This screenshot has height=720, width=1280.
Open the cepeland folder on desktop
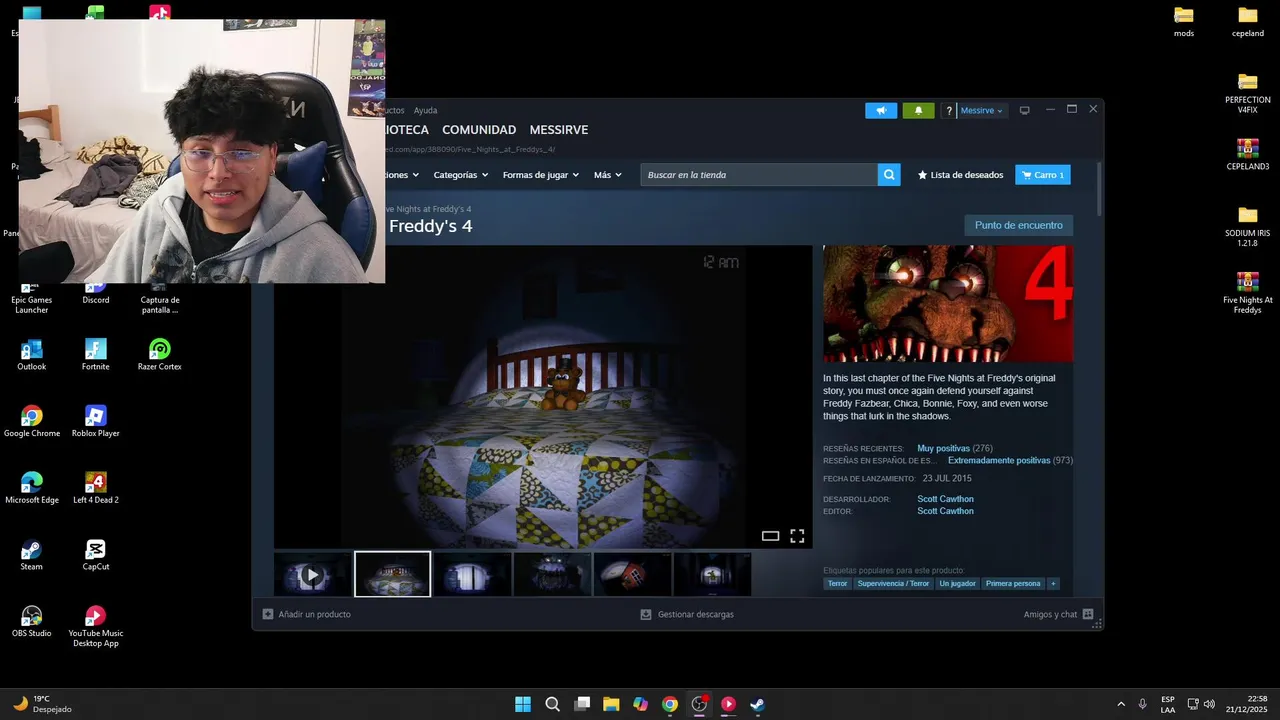coord(1248,21)
